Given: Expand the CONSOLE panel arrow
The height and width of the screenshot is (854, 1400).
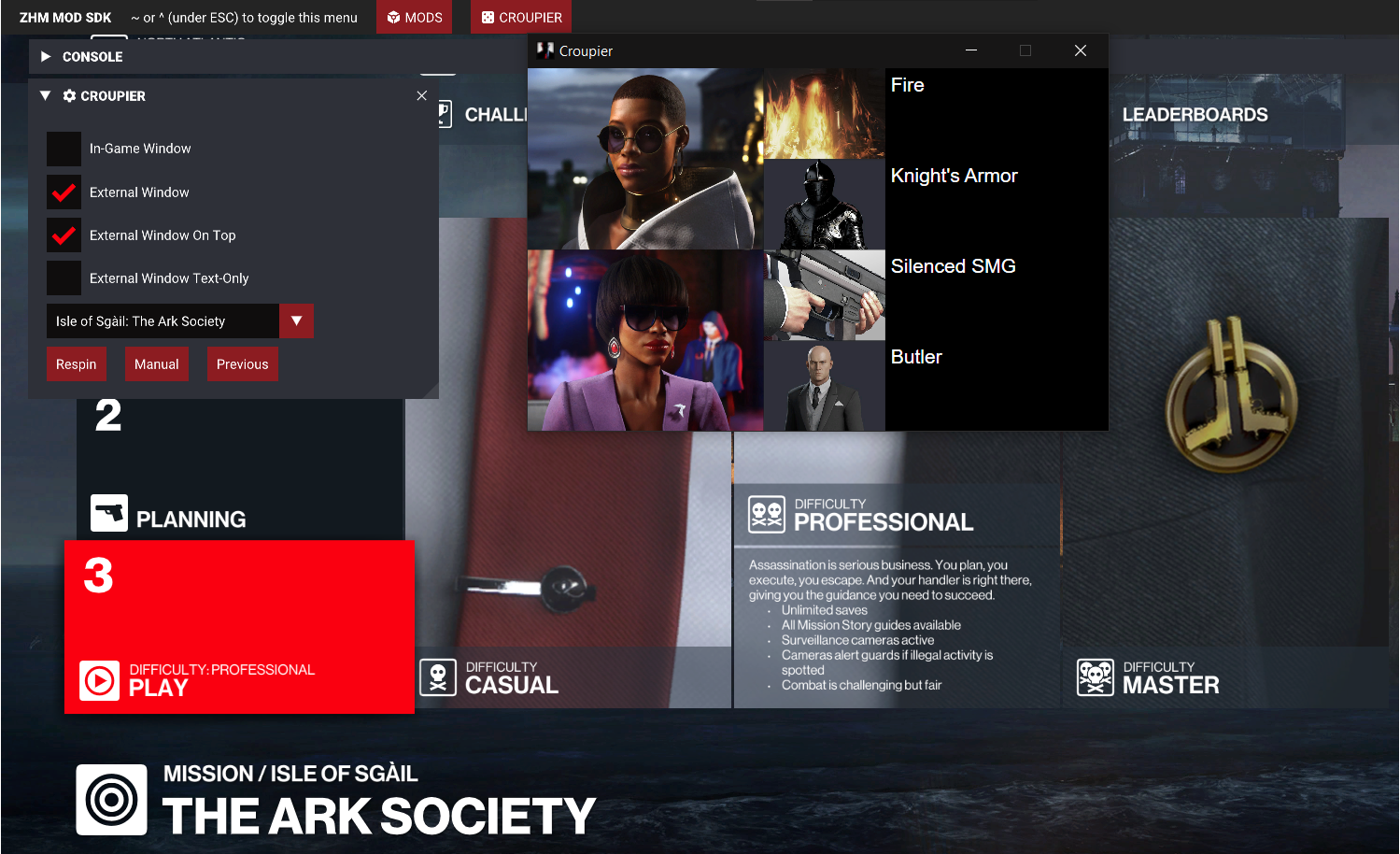Looking at the screenshot, I should (x=46, y=57).
